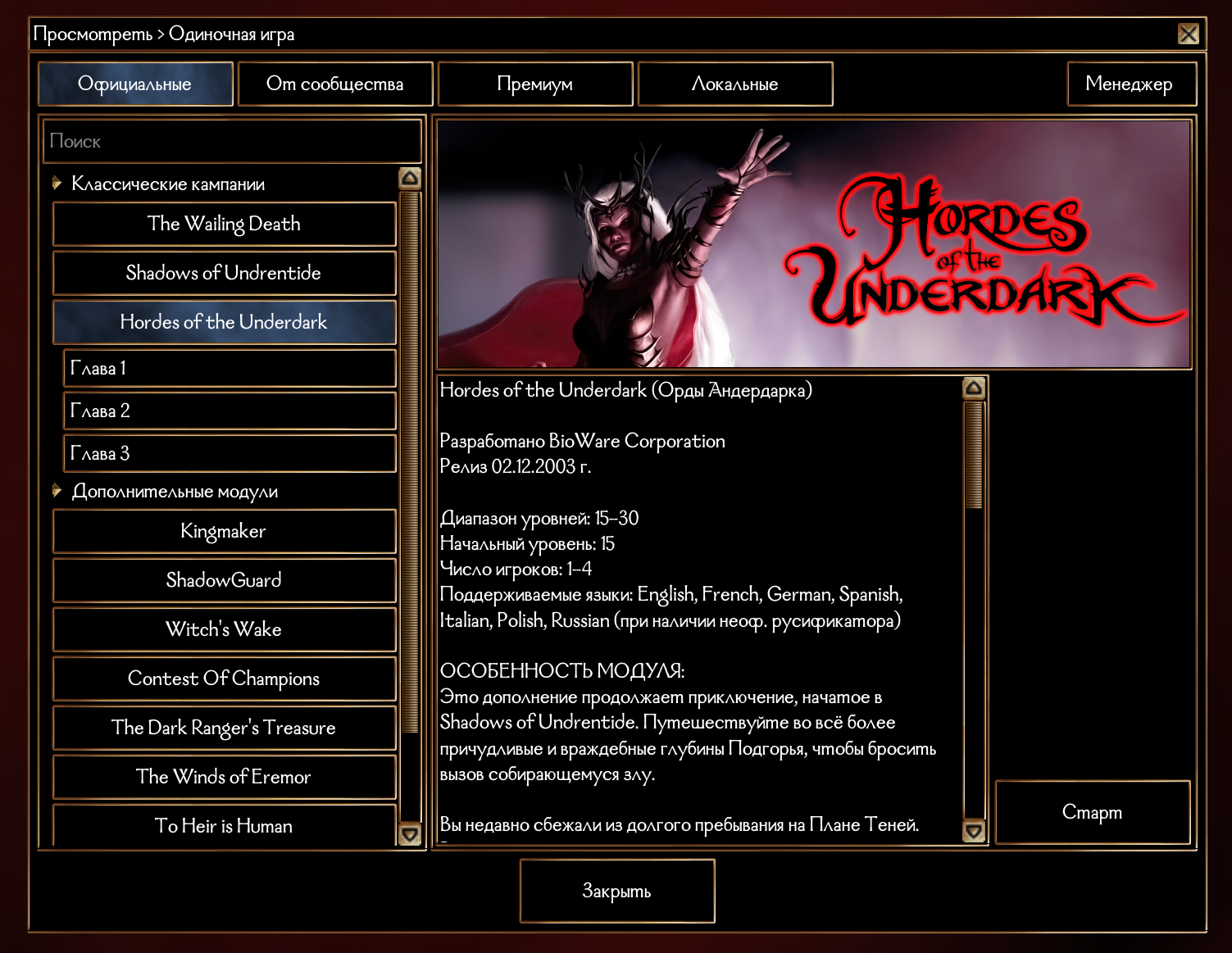This screenshot has height=953, width=1232.
Task: Collapse the Классические кампании group arrow
Action: (x=57, y=183)
